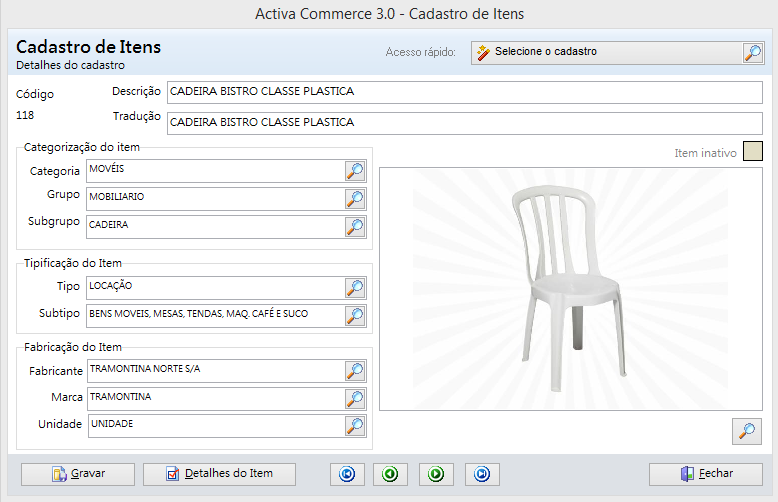Click the image search magnifier below the photo
Image resolution: width=778 pixels, height=502 pixels.
[x=746, y=431]
